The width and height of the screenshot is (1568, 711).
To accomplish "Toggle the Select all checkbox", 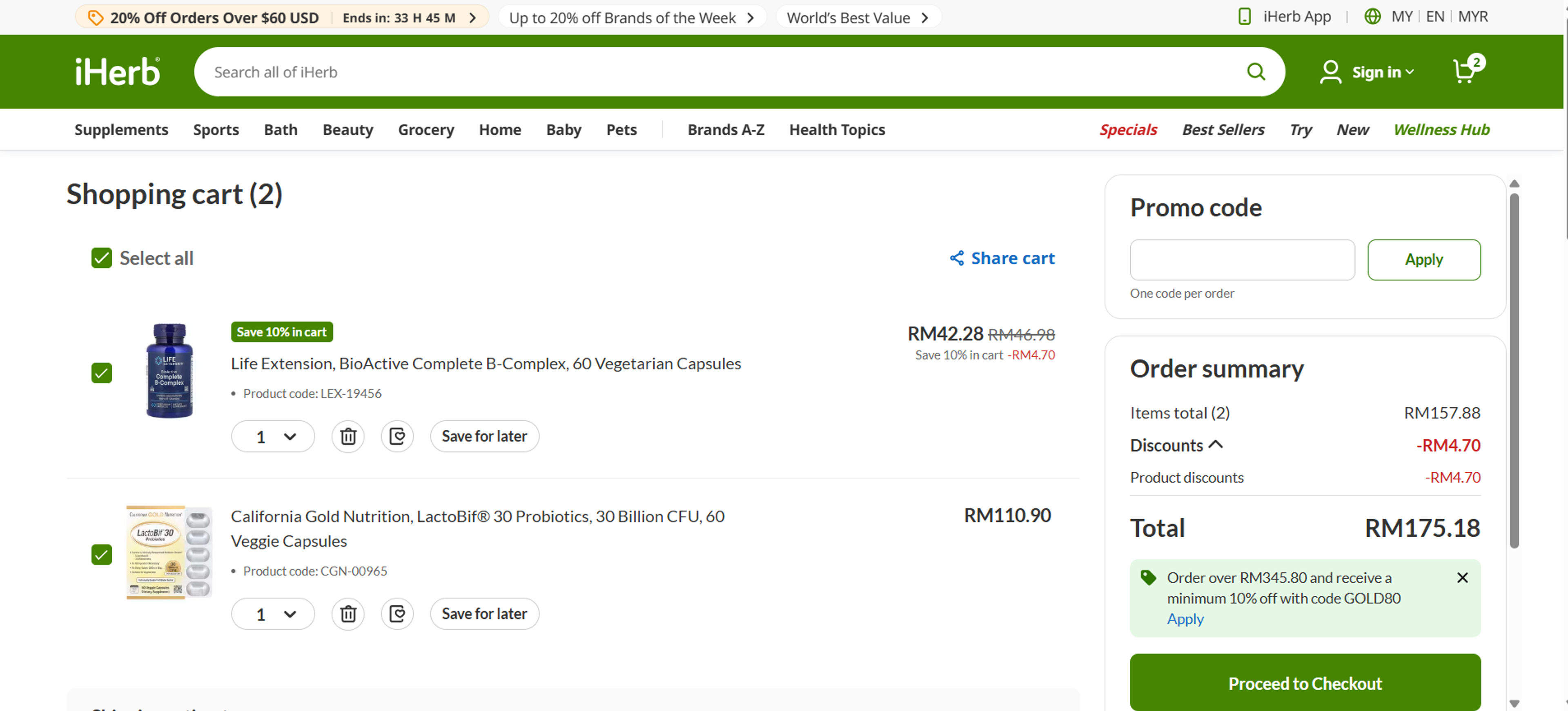I will [x=102, y=258].
